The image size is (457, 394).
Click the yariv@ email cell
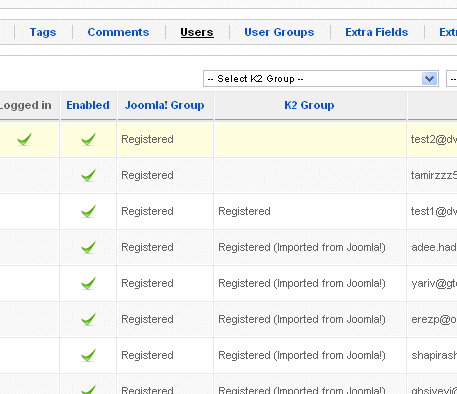434,283
